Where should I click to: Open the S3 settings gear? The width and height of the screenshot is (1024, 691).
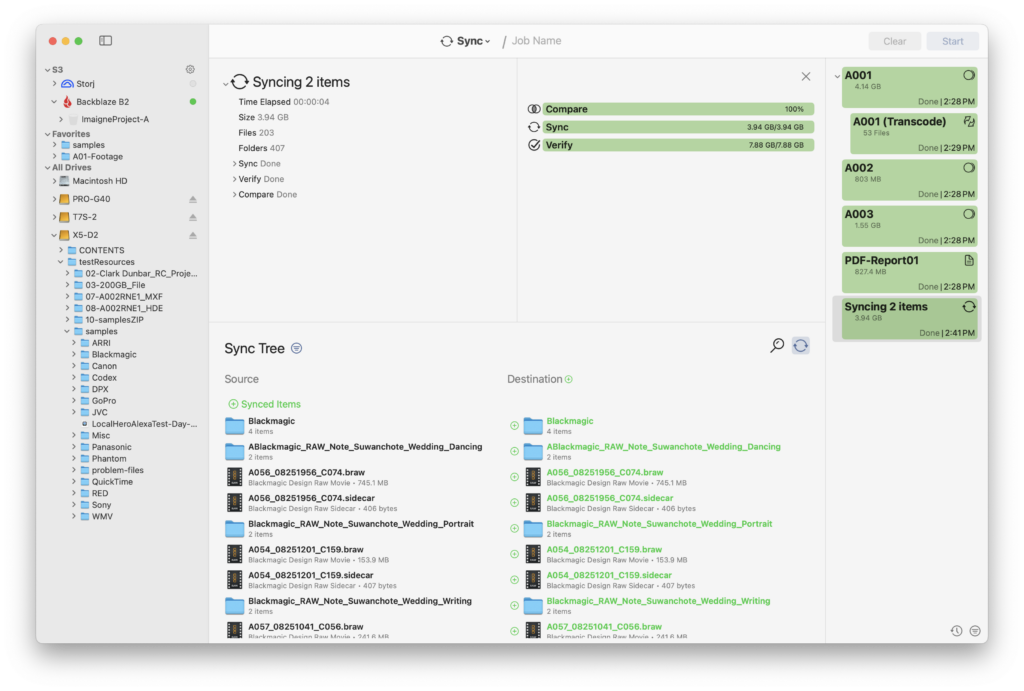(x=190, y=69)
